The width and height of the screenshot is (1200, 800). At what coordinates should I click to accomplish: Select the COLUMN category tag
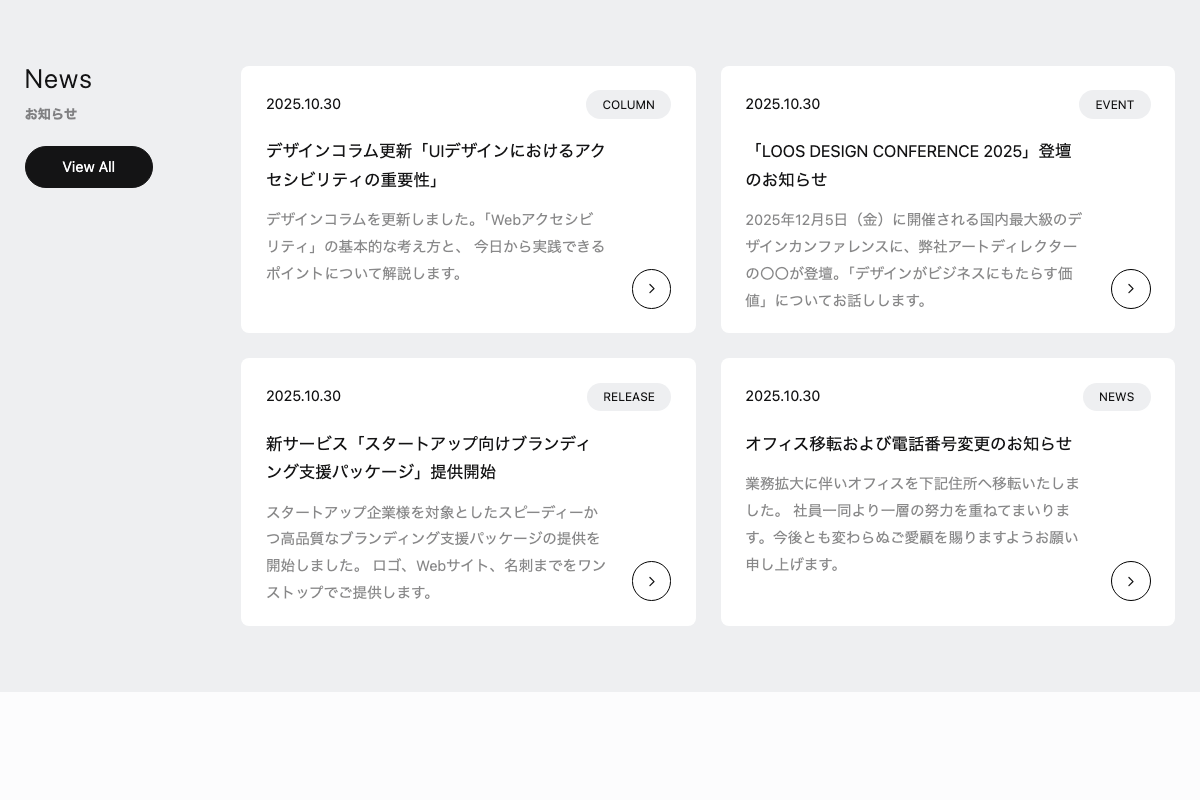(628, 104)
